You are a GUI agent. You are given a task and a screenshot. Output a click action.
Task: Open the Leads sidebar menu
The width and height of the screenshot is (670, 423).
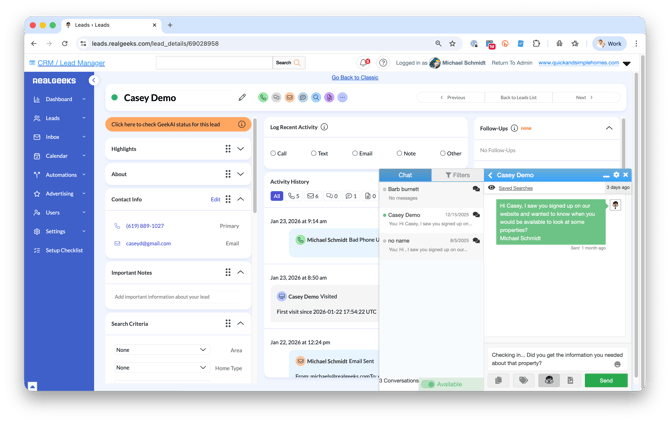(x=60, y=118)
